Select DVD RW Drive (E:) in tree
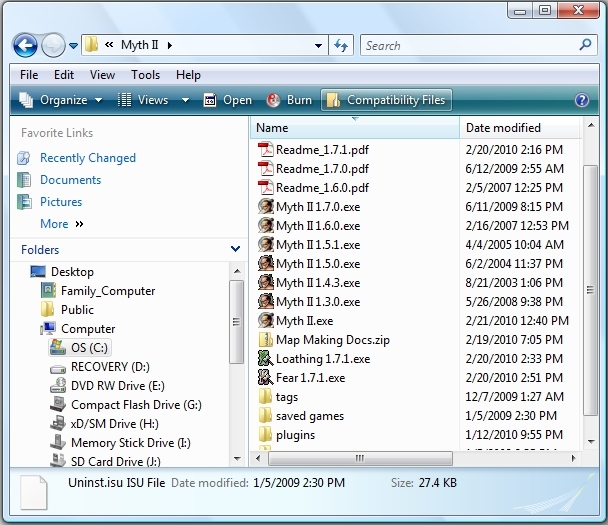608x525 pixels. (x=117, y=386)
